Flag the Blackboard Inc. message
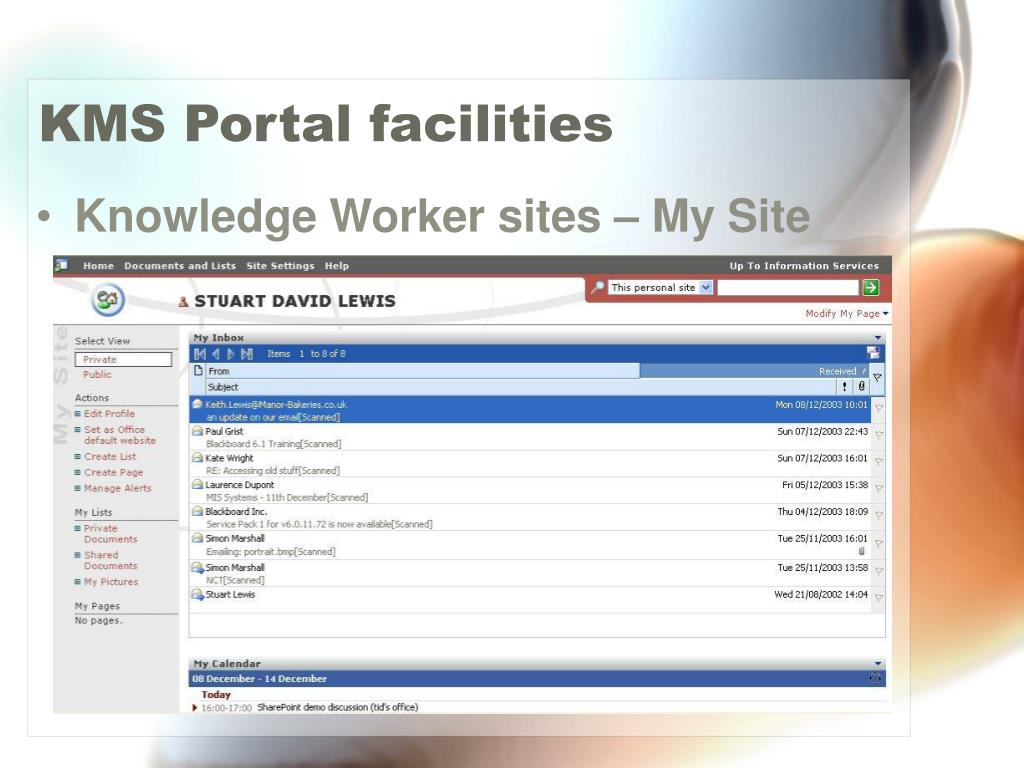This screenshot has height=768, width=1024. pos(879,515)
